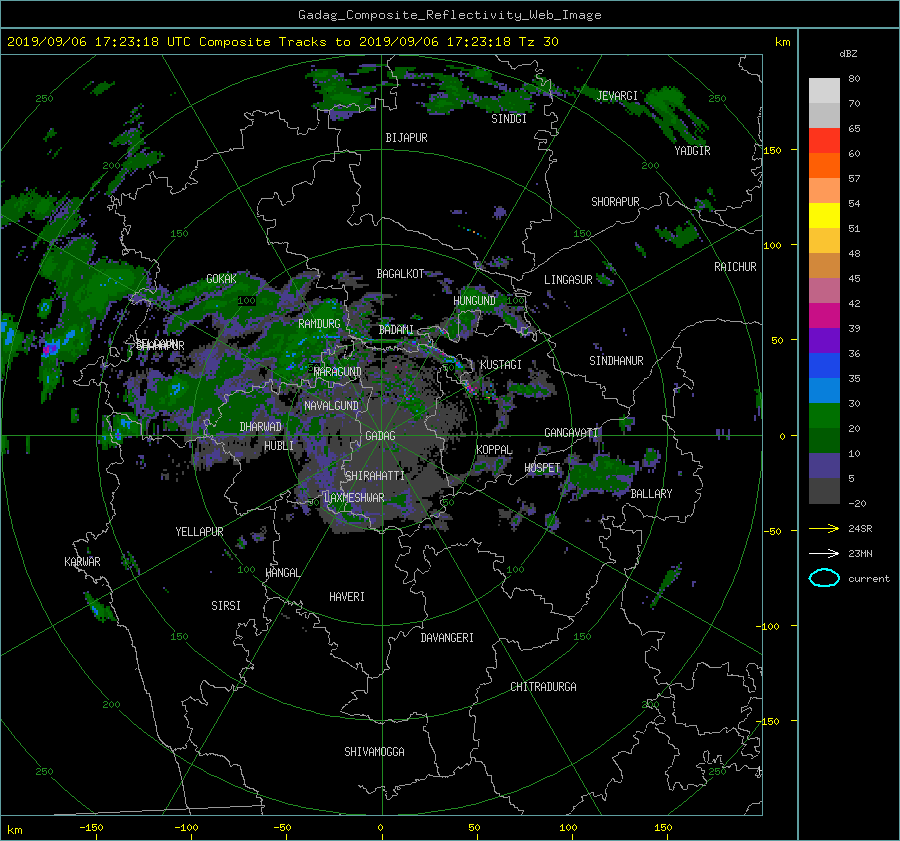The width and height of the screenshot is (900, 841).
Task: Click the HUNGUND city label
Action: click(474, 301)
